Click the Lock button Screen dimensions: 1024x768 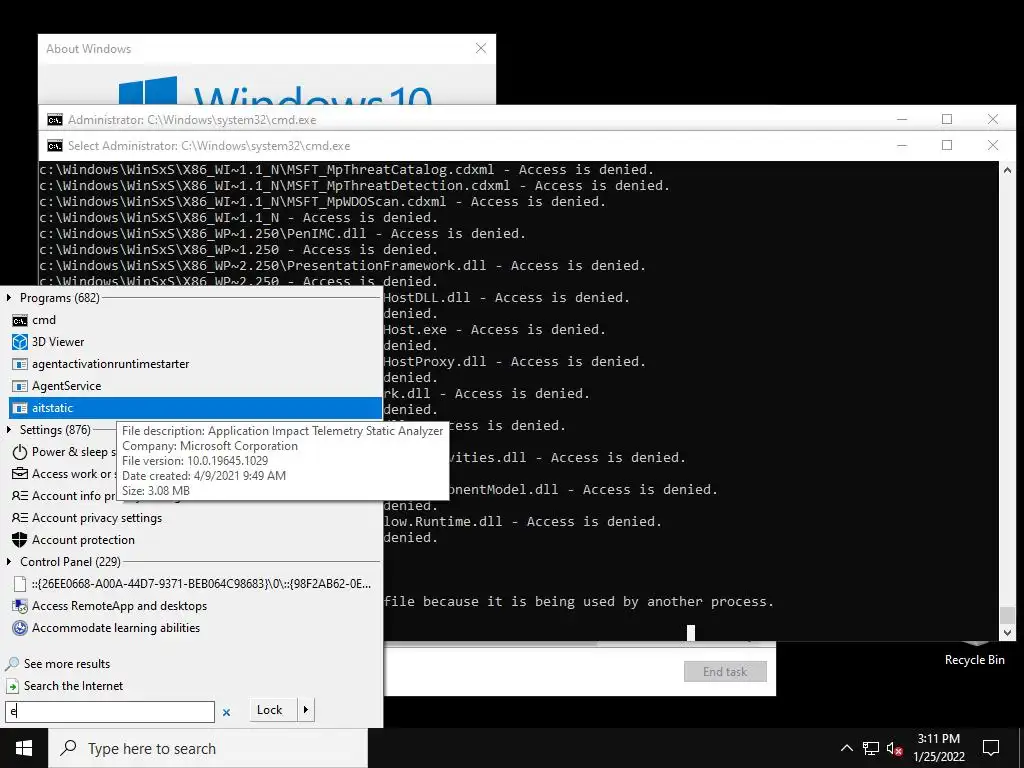click(273, 710)
